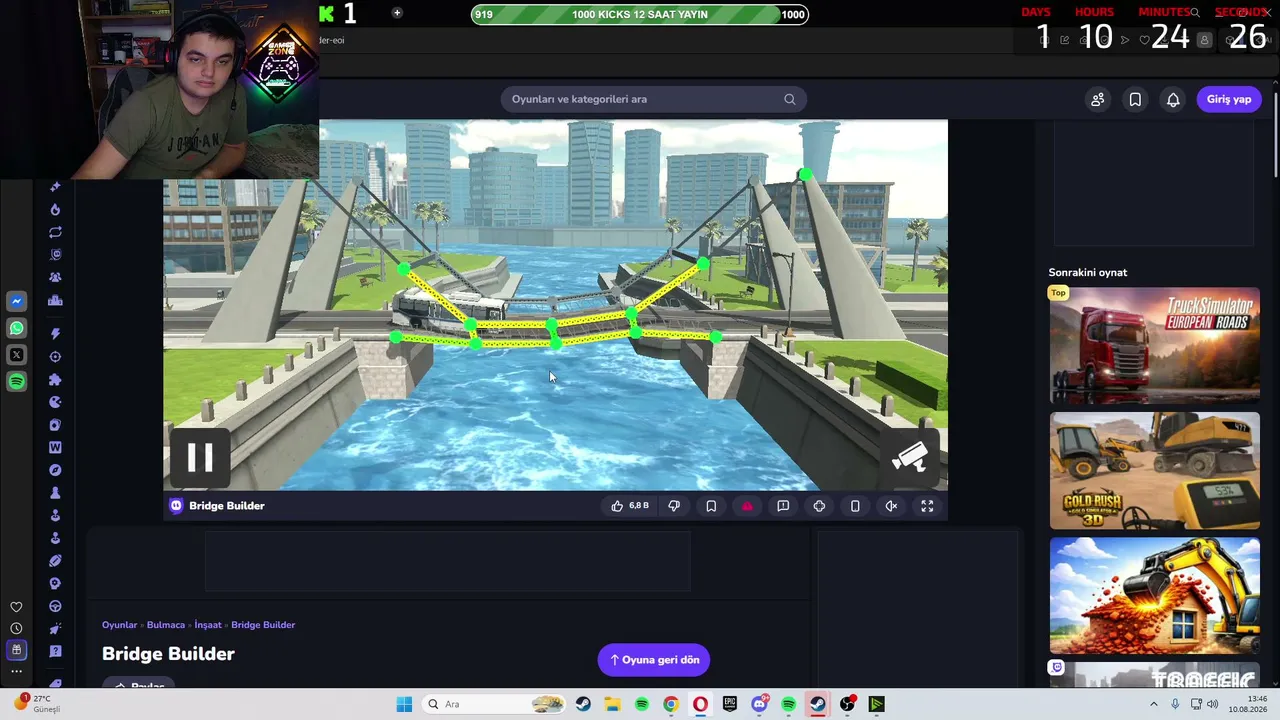Open the volume control in system tray
Image resolution: width=1280 pixels, height=720 pixels.
tap(1213, 704)
